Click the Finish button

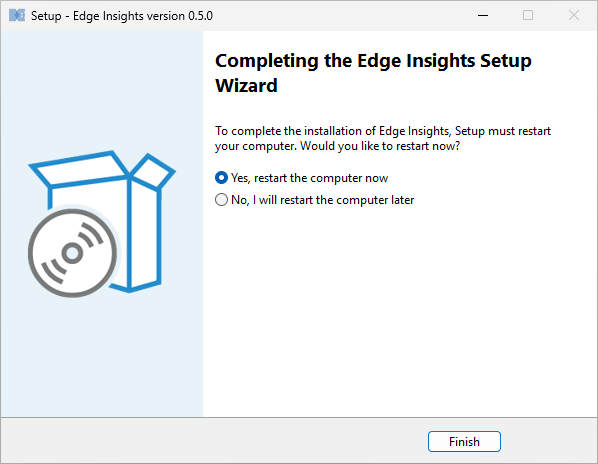click(x=464, y=442)
